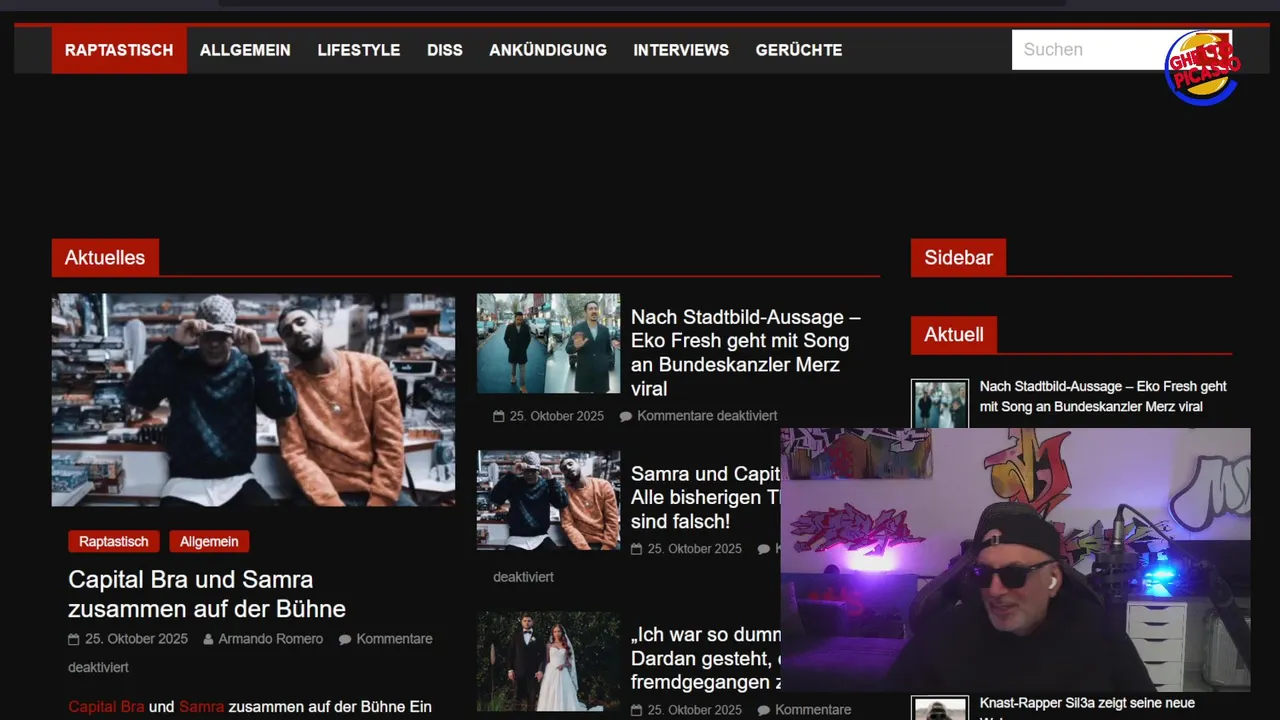Viewport: 1280px width, 720px height.
Task: Open the ANKÜNDIGUNG category
Action: (x=548, y=50)
